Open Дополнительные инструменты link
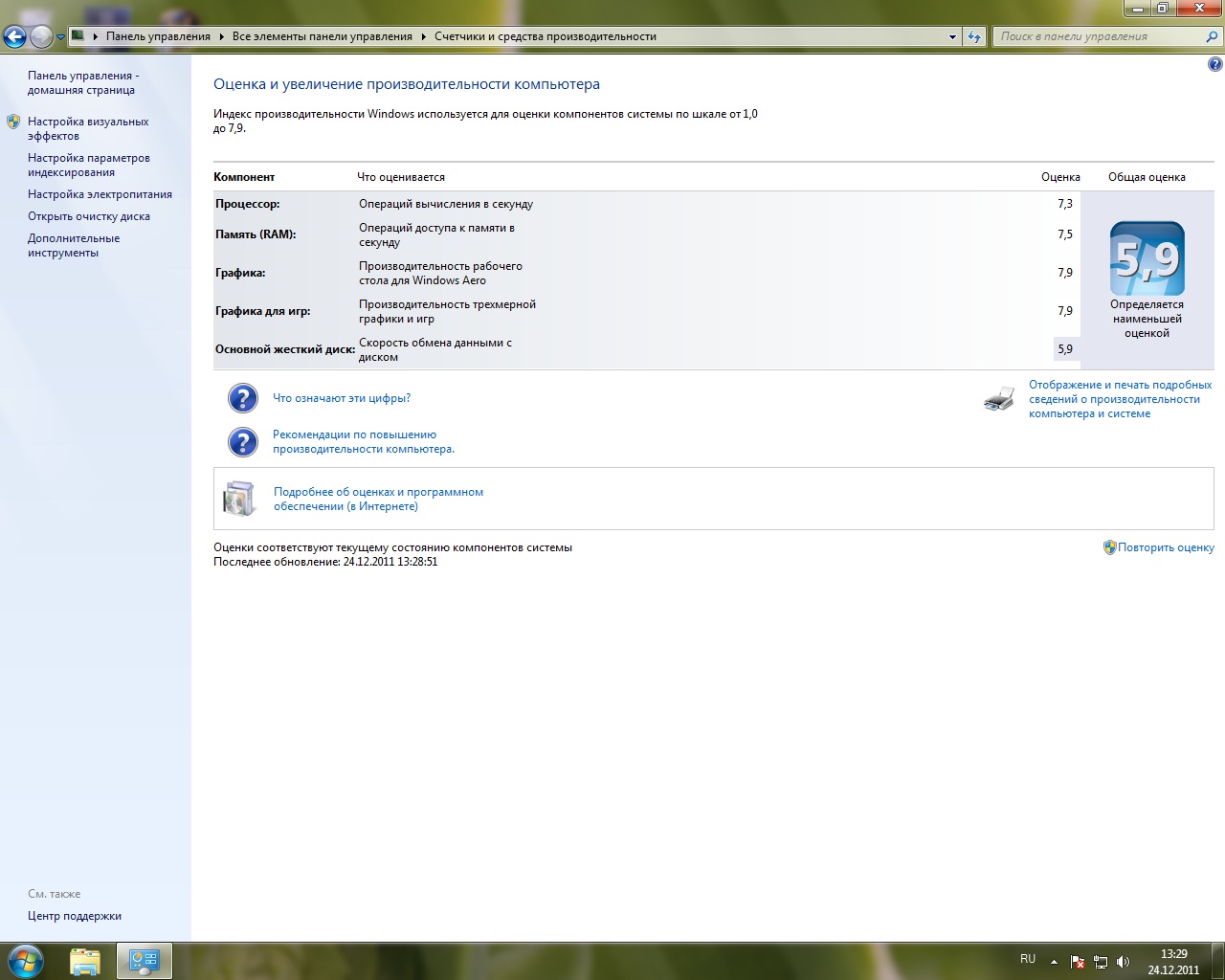The image size is (1225, 980). coord(74,245)
